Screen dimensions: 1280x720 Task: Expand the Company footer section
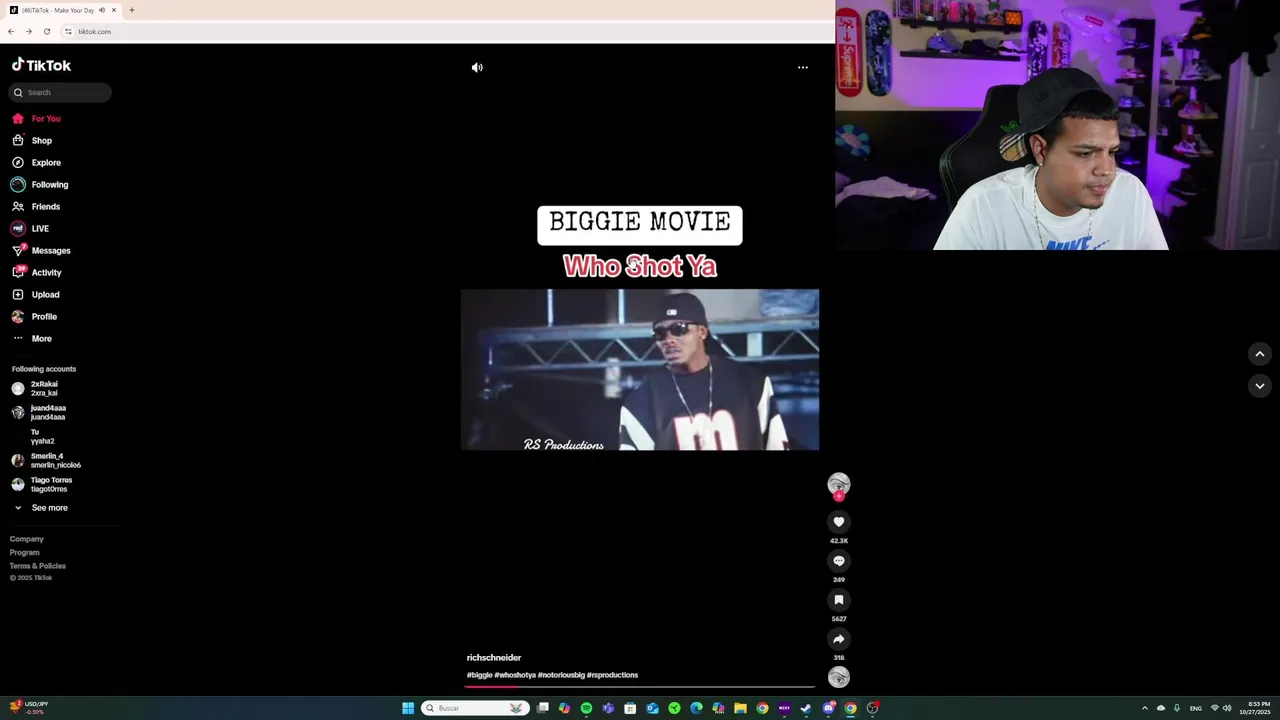(27, 539)
